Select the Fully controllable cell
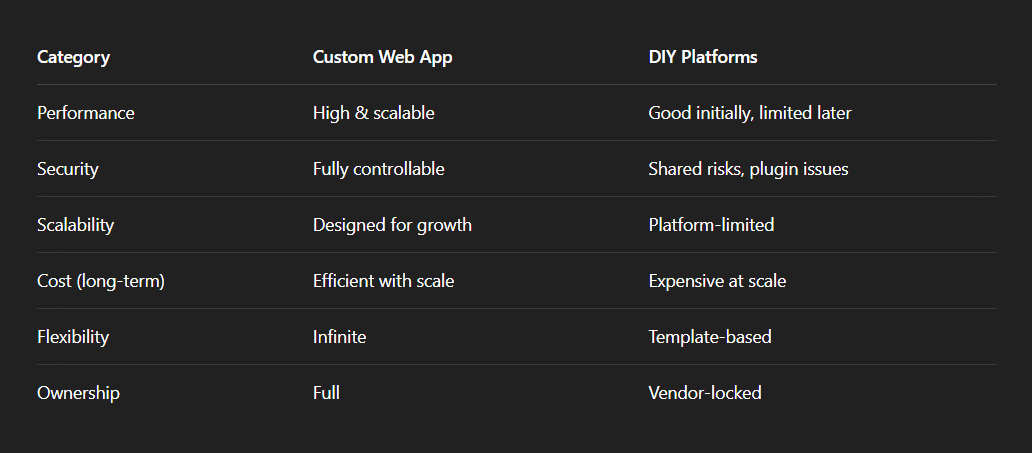This screenshot has width=1032, height=453. [378, 169]
